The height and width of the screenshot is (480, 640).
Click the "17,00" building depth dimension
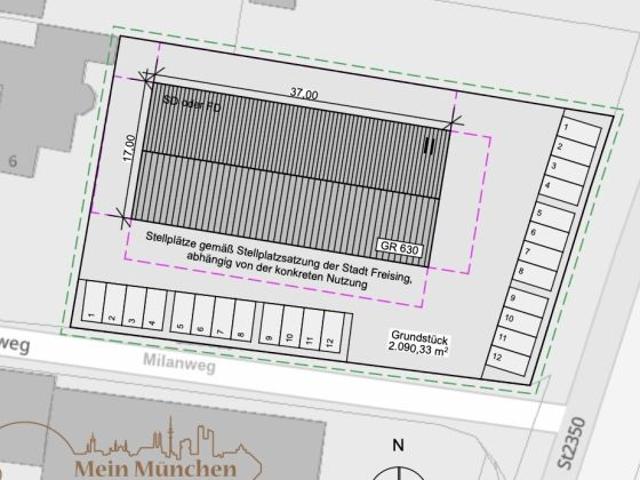point(129,149)
